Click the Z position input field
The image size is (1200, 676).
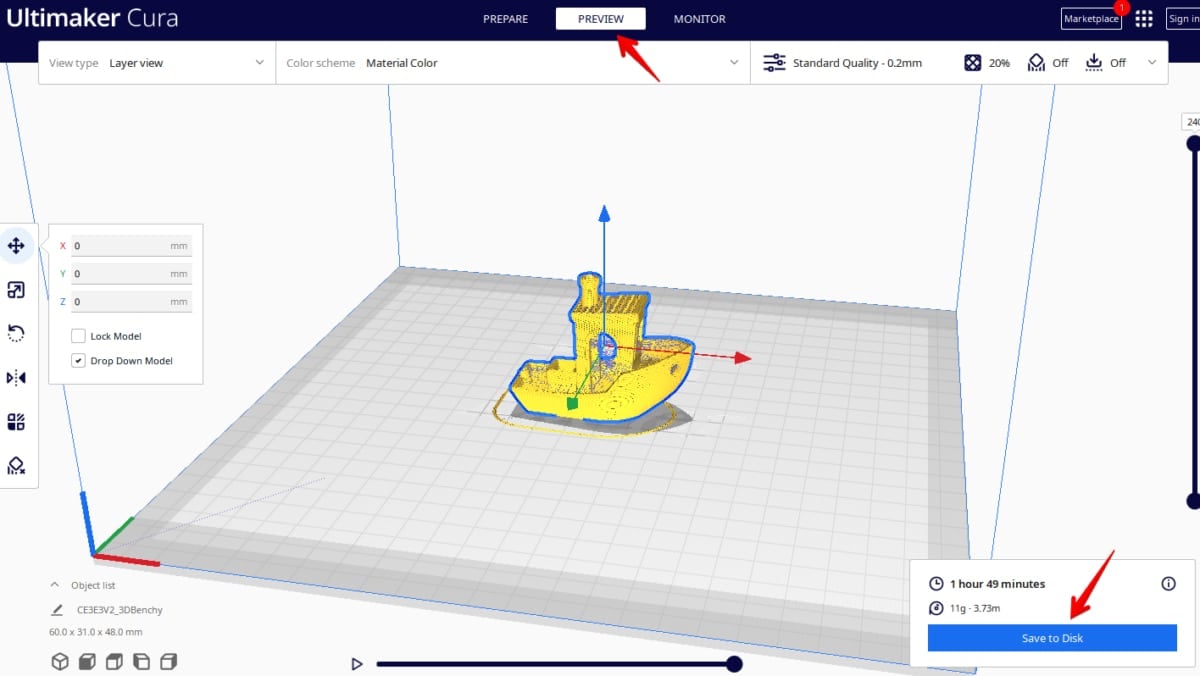click(131, 302)
